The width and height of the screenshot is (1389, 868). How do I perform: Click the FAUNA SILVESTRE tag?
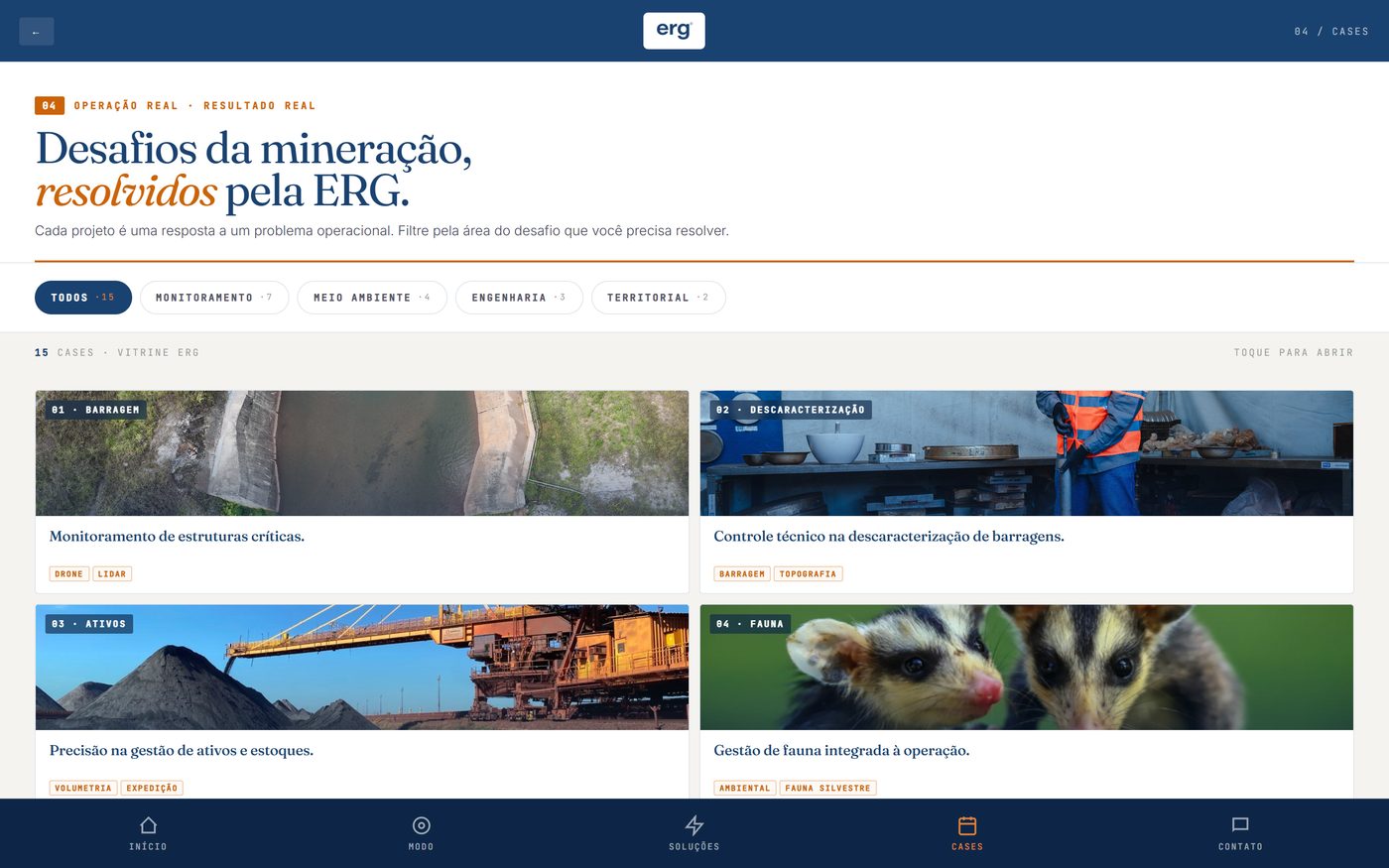coord(828,789)
